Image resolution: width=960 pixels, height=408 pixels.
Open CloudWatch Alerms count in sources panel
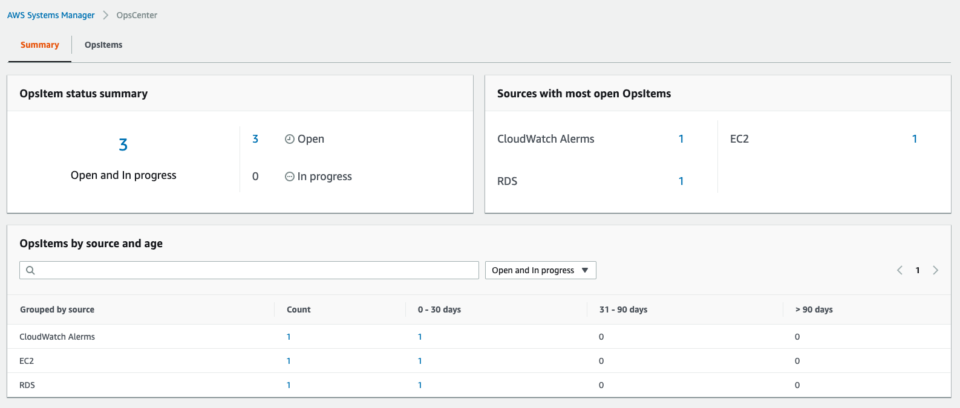[x=681, y=139]
